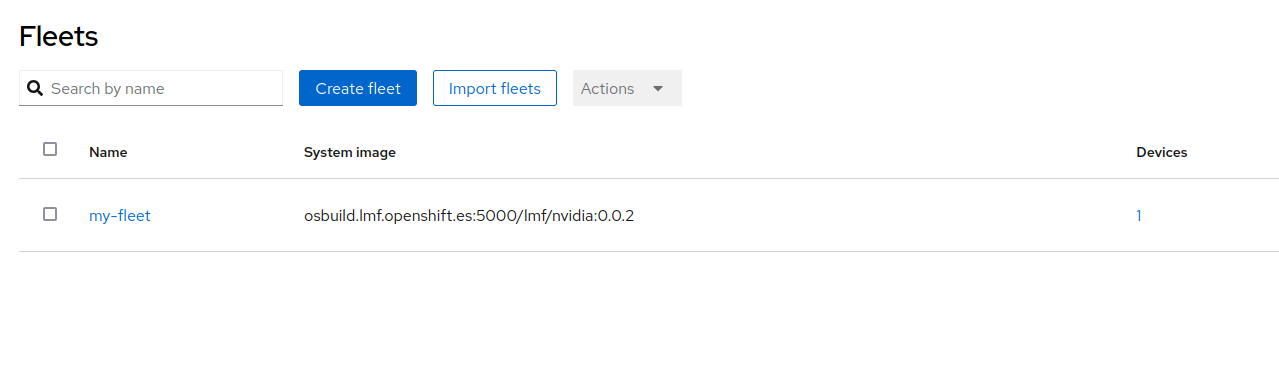Click the device count 1 for my-fleet
The width and height of the screenshot is (1279, 381).
point(1139,215)
